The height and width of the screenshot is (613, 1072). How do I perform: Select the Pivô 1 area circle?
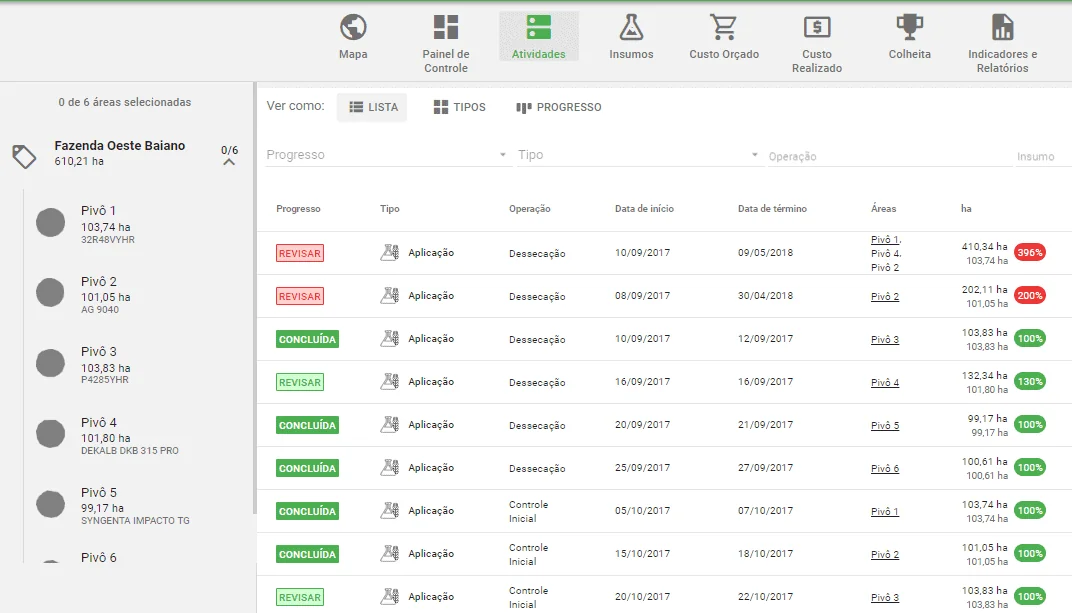[50, 221]
